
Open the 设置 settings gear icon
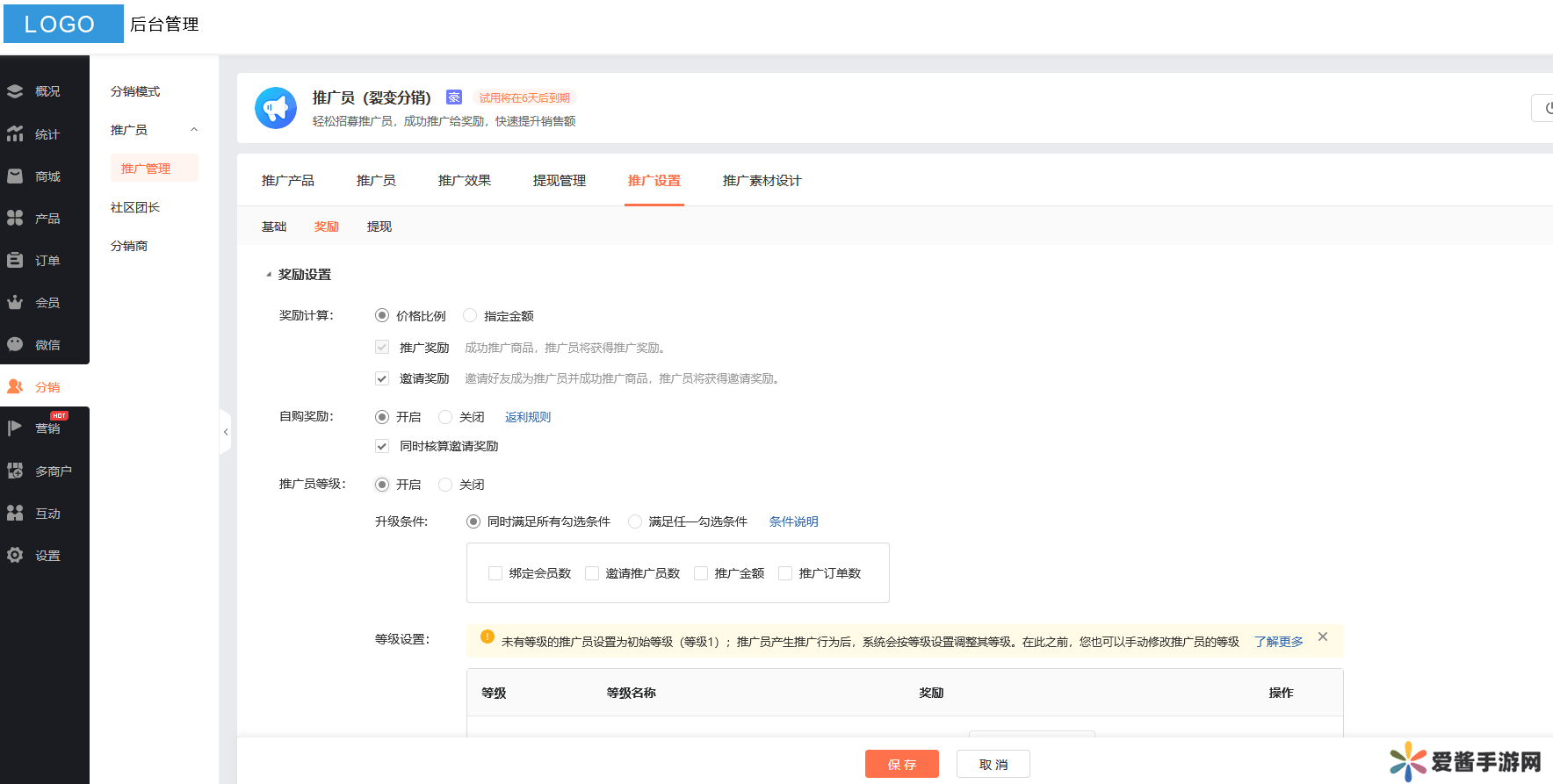[x=15, y=556]
